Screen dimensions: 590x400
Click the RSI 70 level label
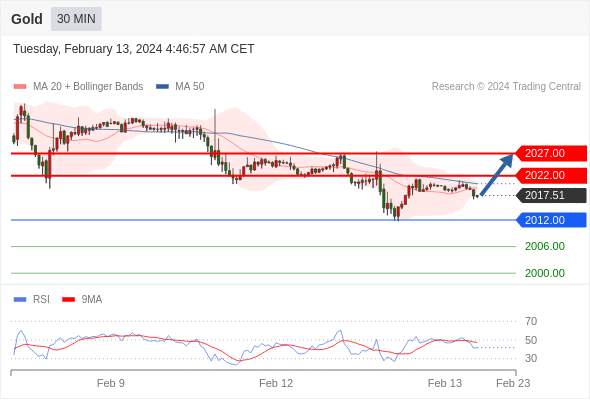[x=531, y=321]
